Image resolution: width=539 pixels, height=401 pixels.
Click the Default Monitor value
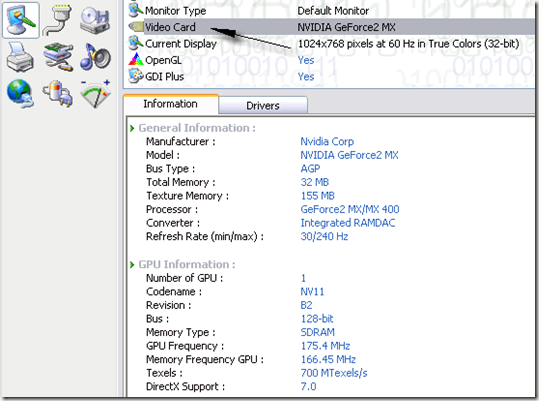tap(333, 11)
